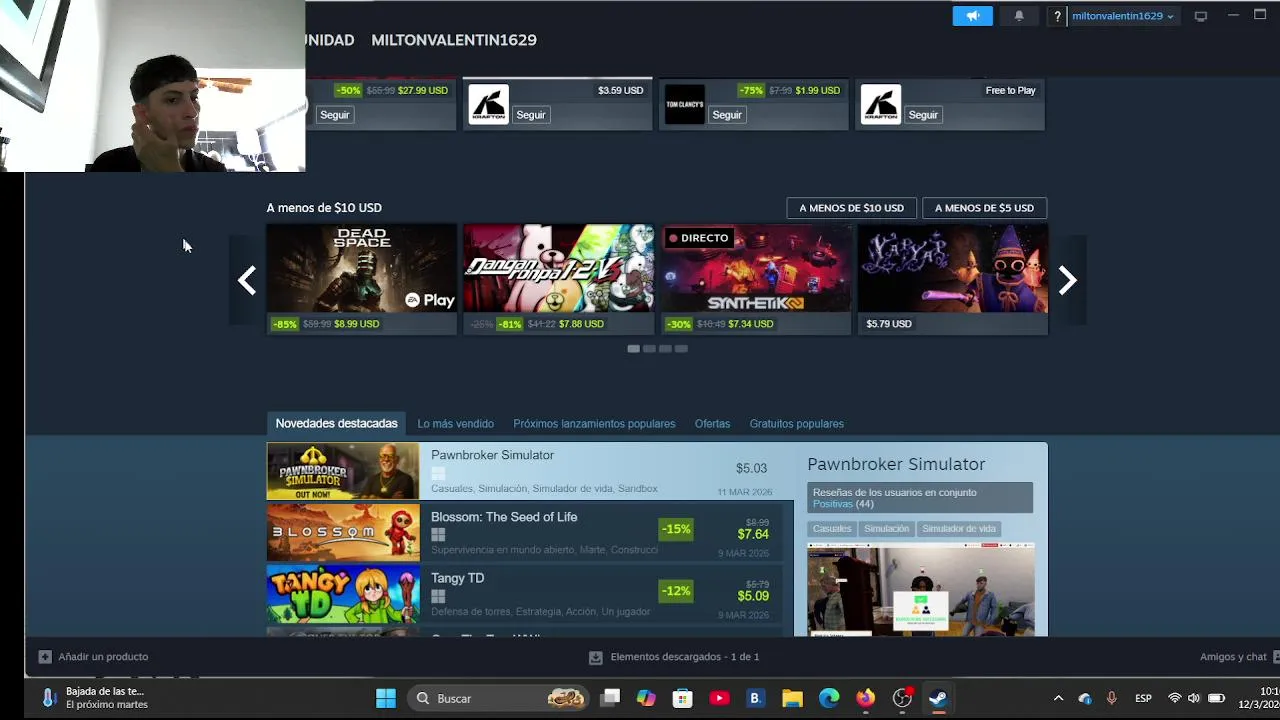Click Añadir un producto plus icon

(45, 657)
